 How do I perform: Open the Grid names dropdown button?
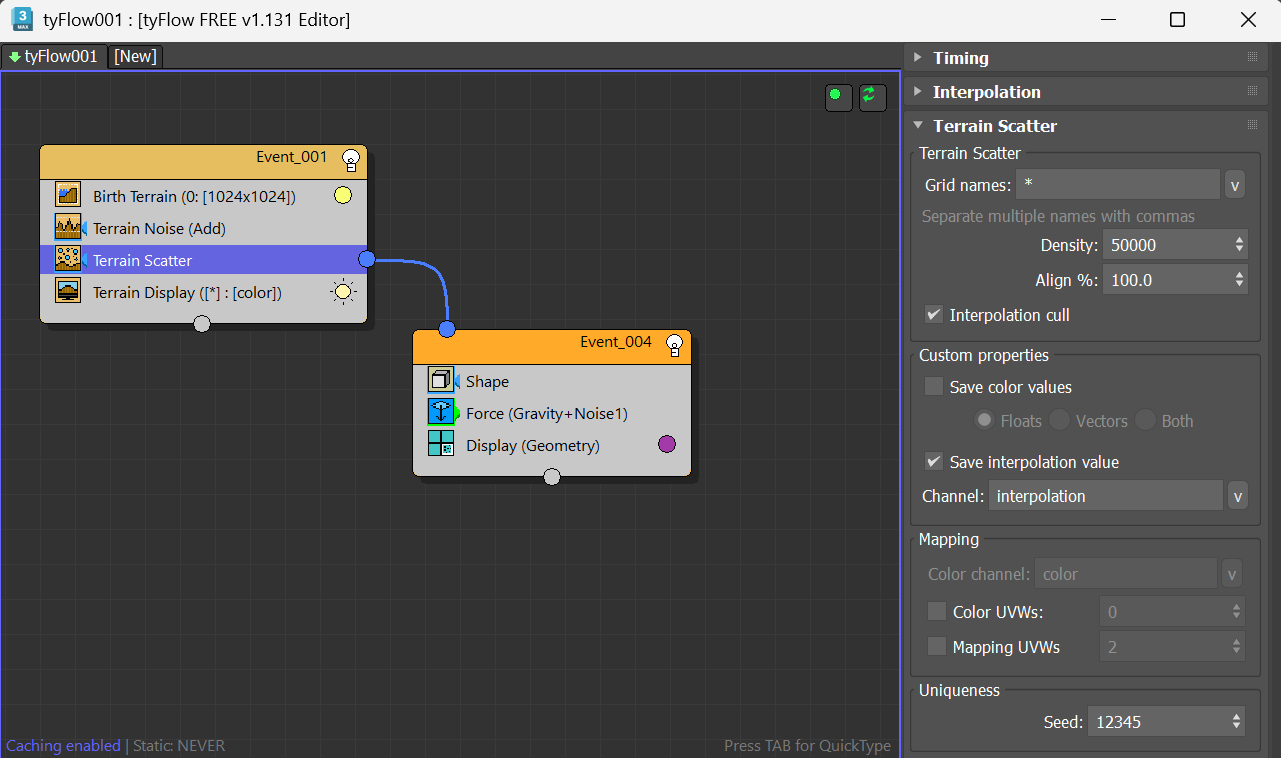click(1235, 185)
